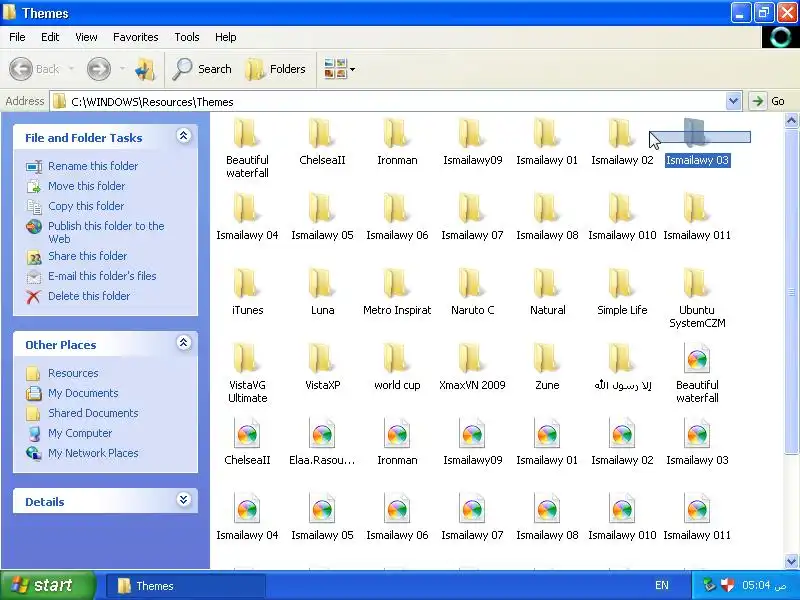Open the View menu

pyautogui.click(x=86, y=37)
